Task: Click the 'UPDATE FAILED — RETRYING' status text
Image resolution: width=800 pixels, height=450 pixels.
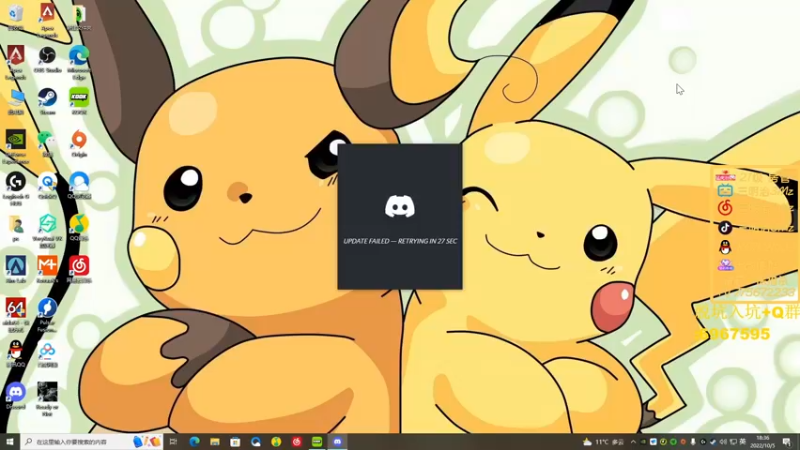Action: [x=400, y=241]
